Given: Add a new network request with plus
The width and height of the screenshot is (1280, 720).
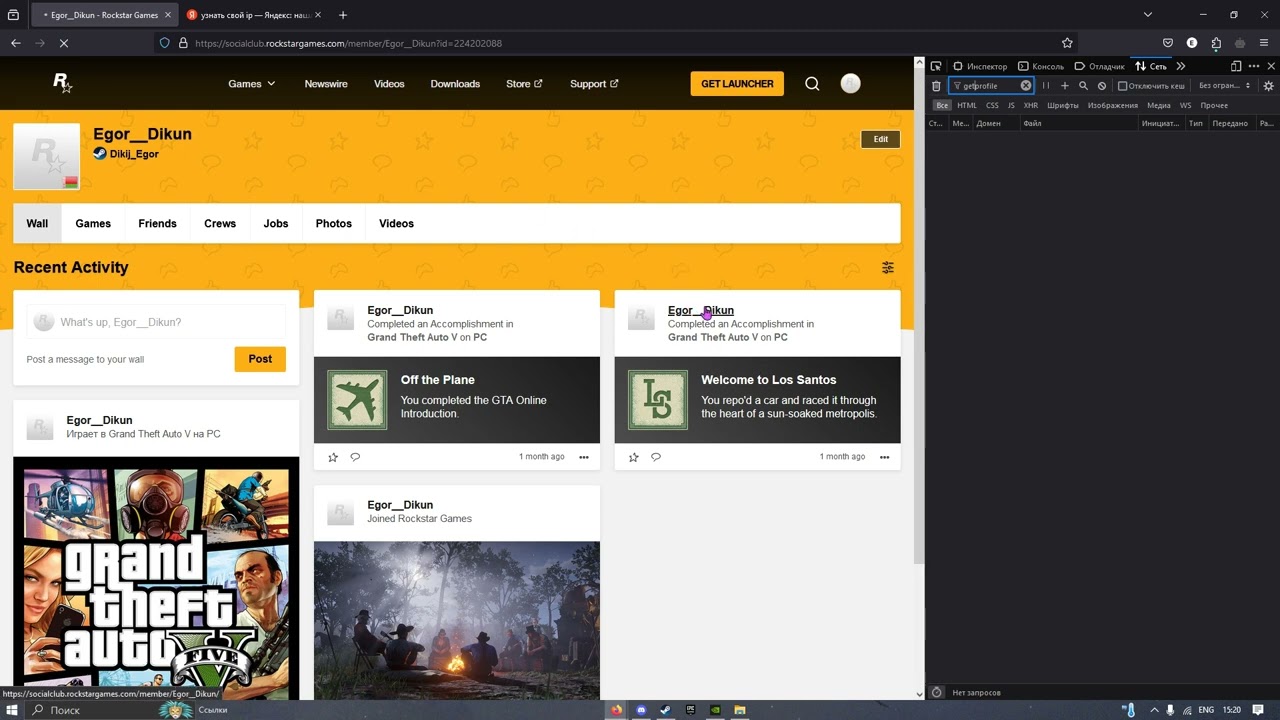Looking at the screenshot, I should point(1065,86).
